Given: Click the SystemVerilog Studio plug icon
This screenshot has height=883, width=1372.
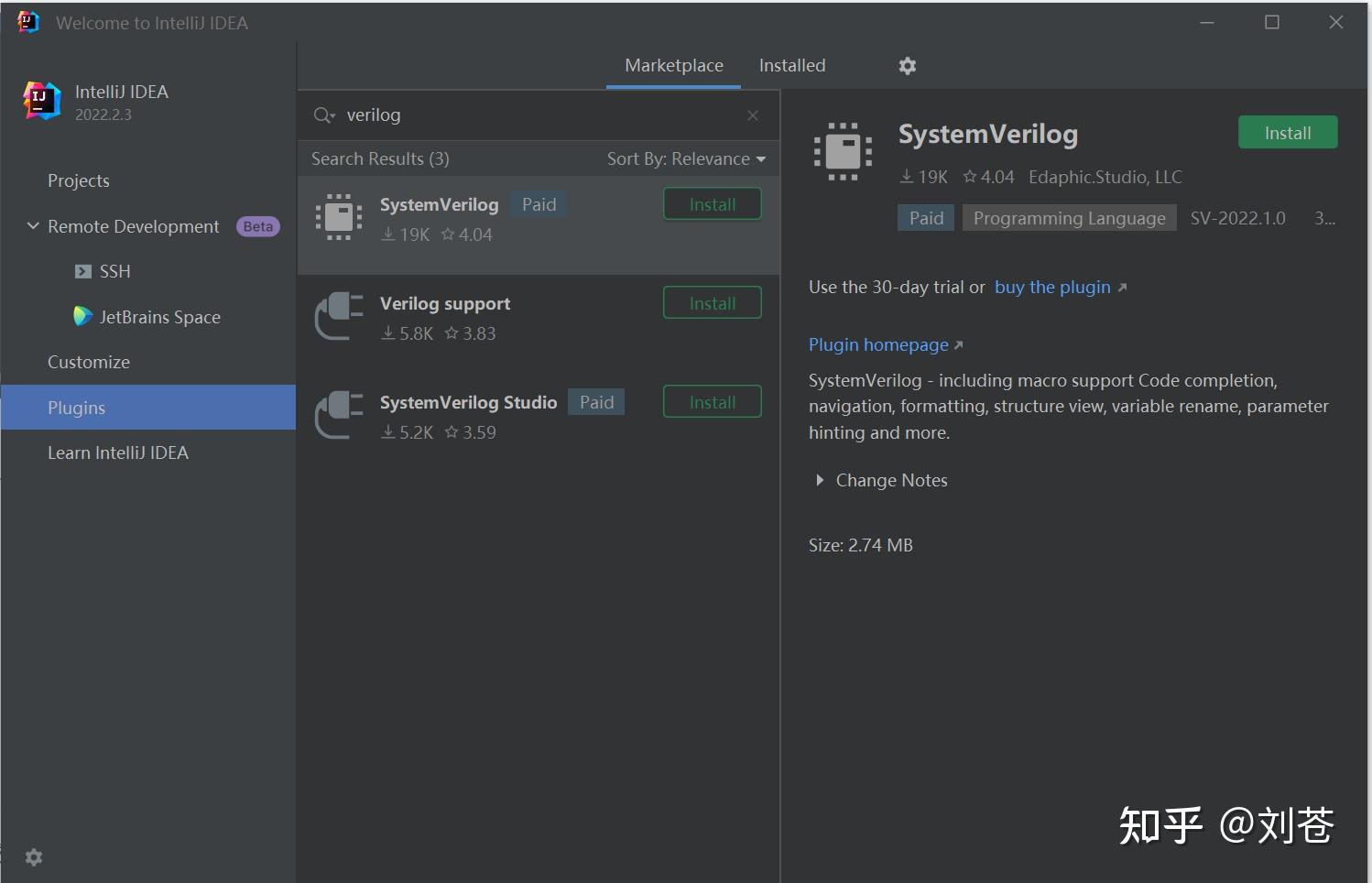Looking at the screenshot, I should pyautogui.click(x=339, y=415).
